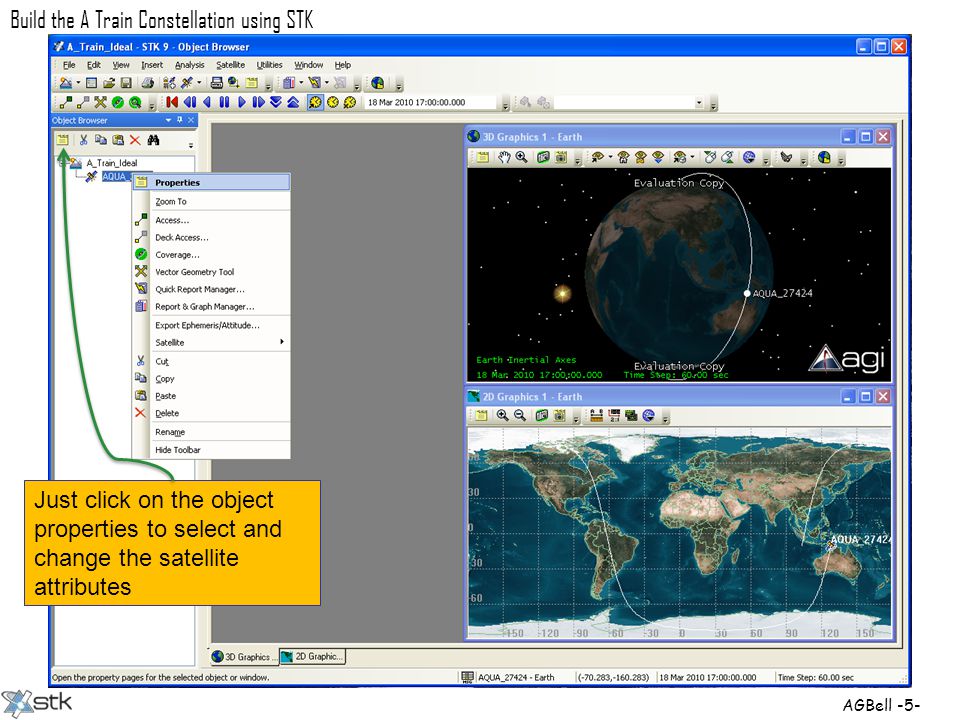
Task: Choose Properties from the context menu
Action: pyautogui.click(x=212, y=182)
